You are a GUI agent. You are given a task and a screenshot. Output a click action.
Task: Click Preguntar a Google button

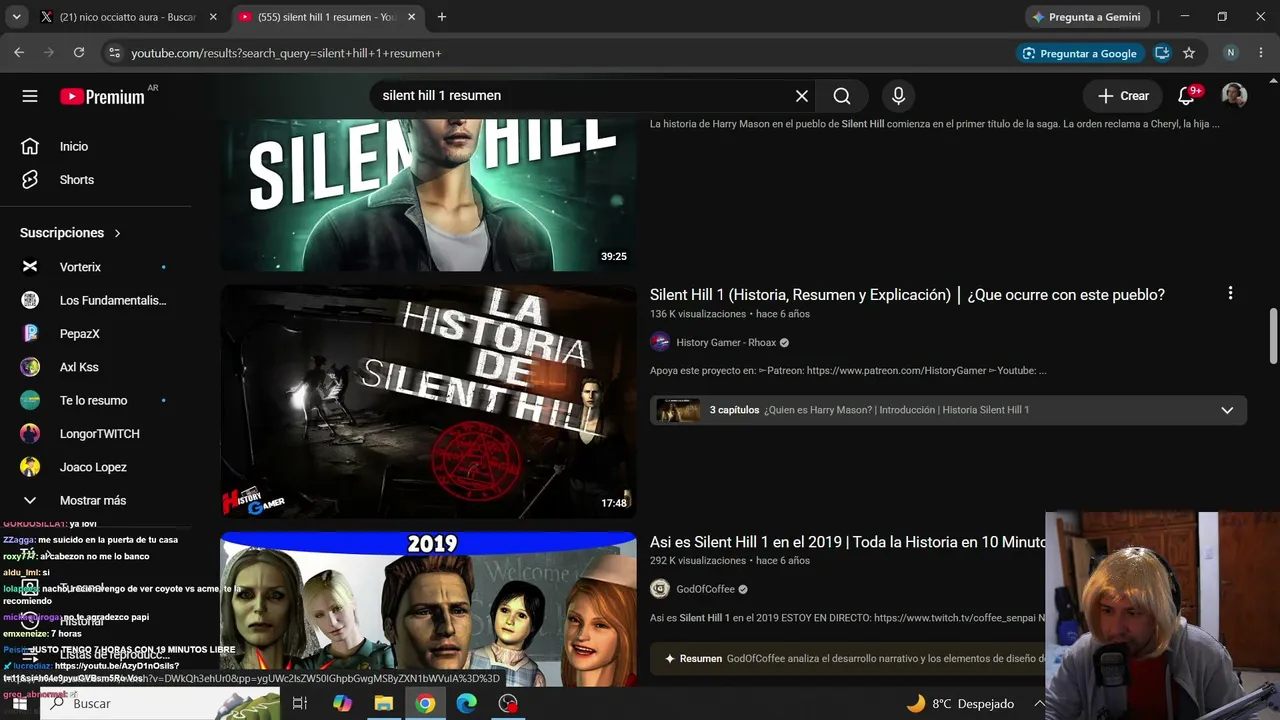point(1079,53)
